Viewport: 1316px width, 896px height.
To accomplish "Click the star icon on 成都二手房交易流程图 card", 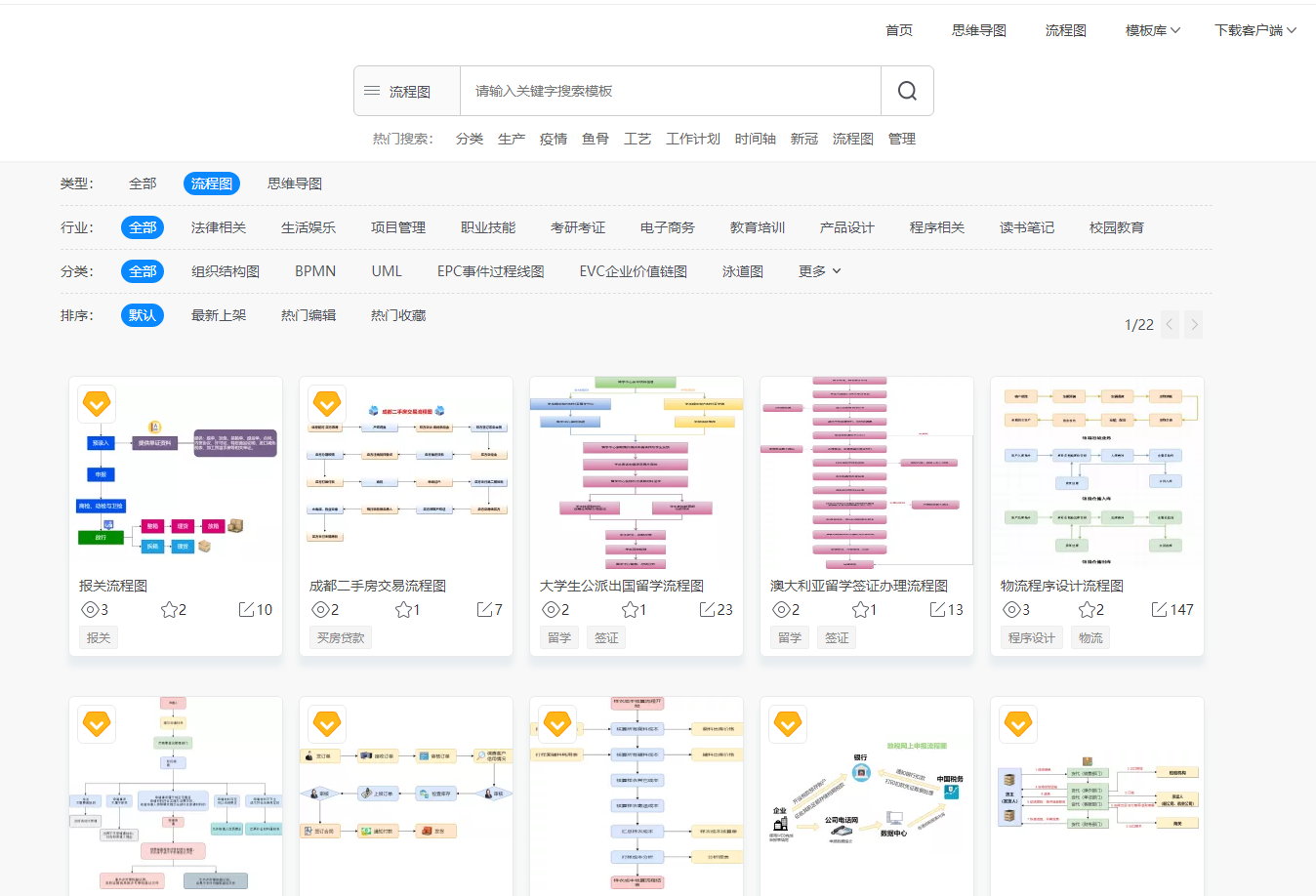I will pos(403,609).
